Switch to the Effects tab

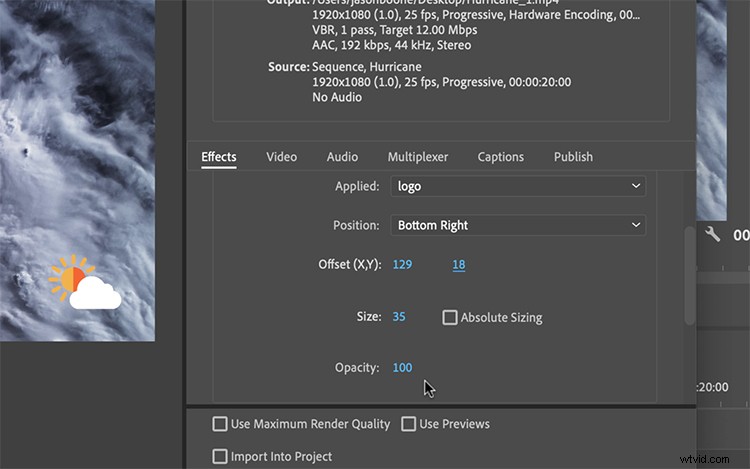pyautogui.click(x=219, y=157)
